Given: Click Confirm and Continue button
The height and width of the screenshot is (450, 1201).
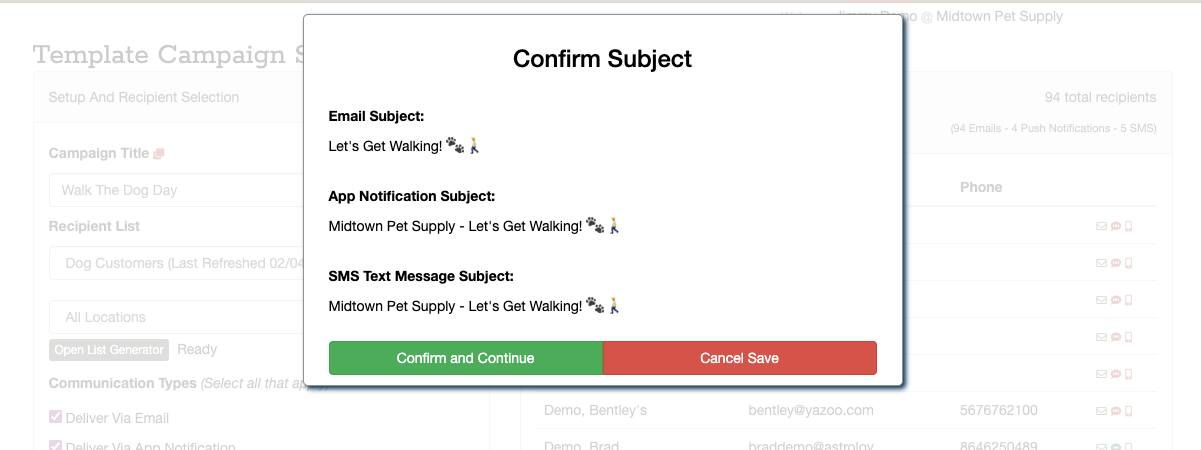Looking at the screenshot, I should 465,358.
